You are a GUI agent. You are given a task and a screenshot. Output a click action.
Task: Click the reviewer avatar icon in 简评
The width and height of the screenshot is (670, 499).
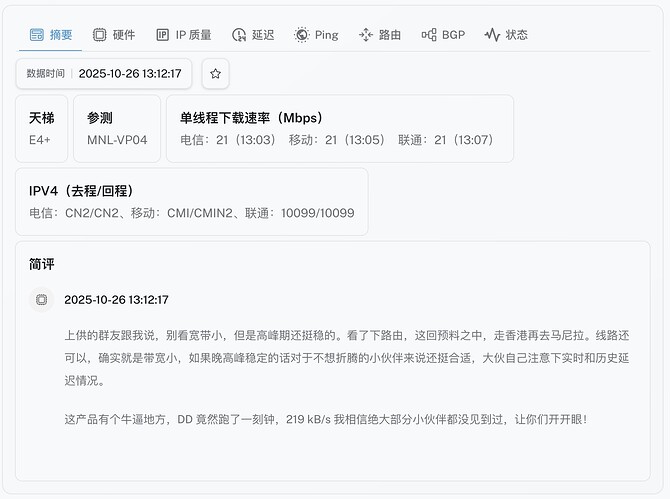tap(41, 299)
